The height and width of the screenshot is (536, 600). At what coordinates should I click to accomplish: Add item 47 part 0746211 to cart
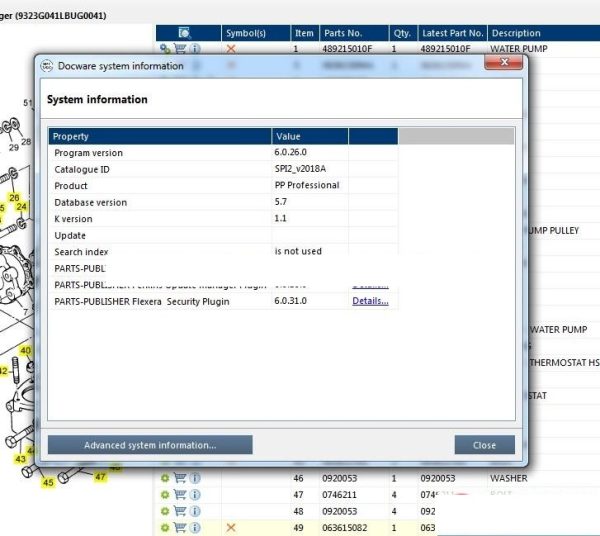tap(180, 494)
